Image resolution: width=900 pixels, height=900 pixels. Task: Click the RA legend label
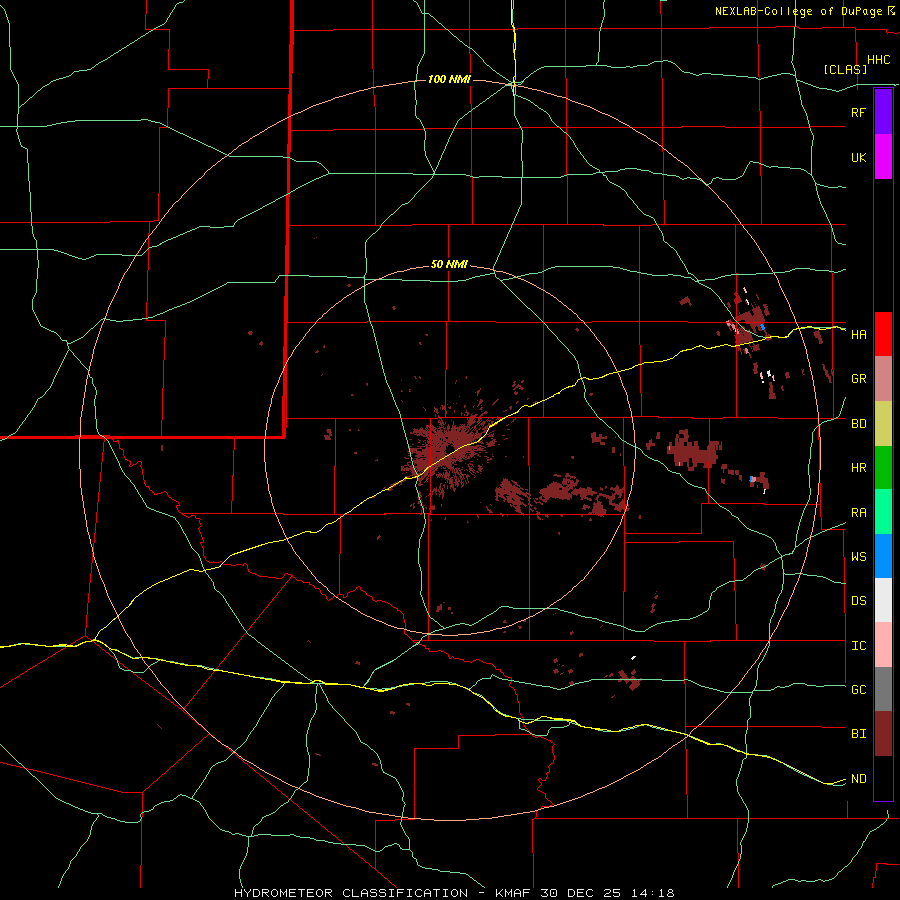click(x=858, y=513)
